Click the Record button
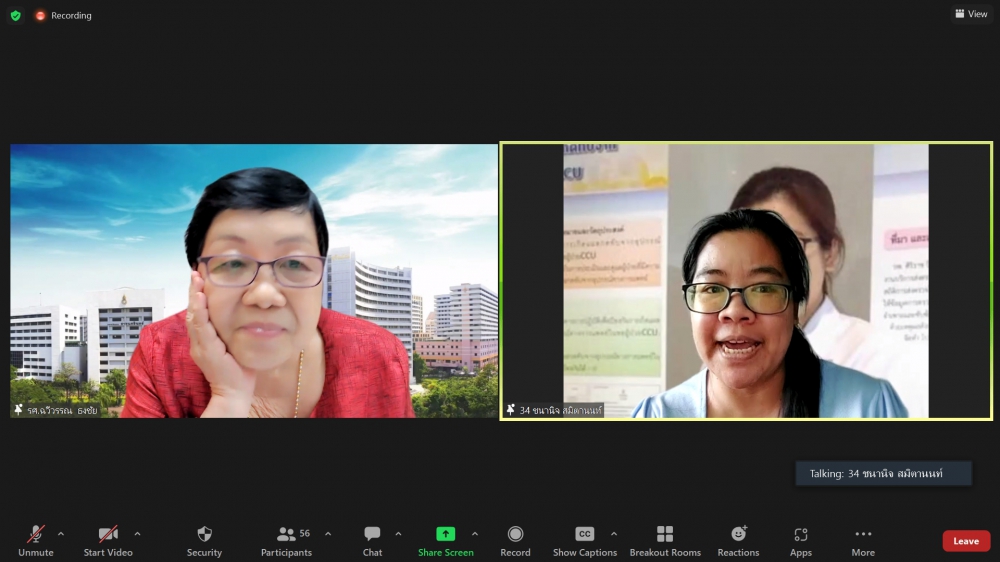 point(515,541)
